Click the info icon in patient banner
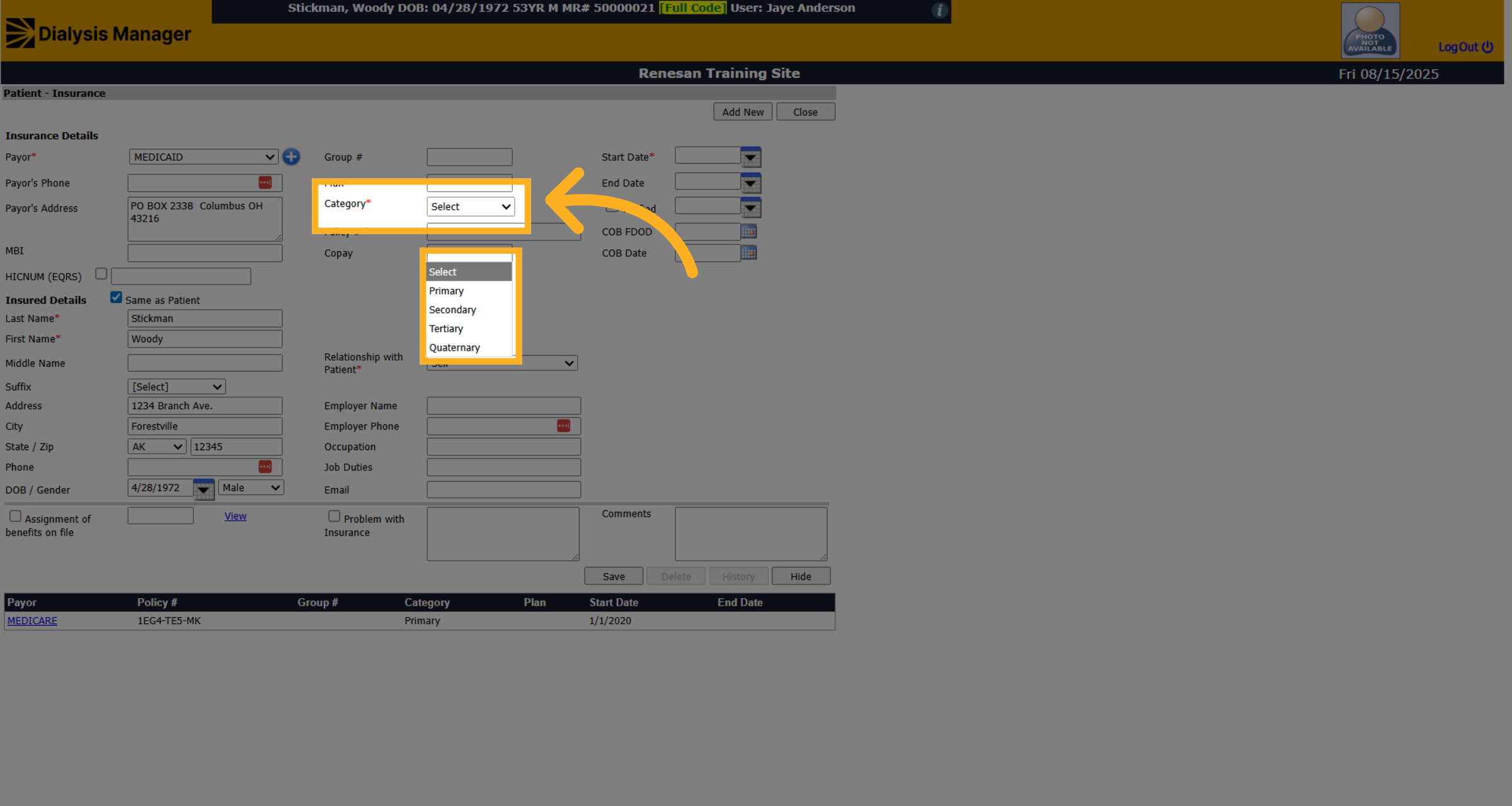This screenshot has width=1512, height=806. 939,10
